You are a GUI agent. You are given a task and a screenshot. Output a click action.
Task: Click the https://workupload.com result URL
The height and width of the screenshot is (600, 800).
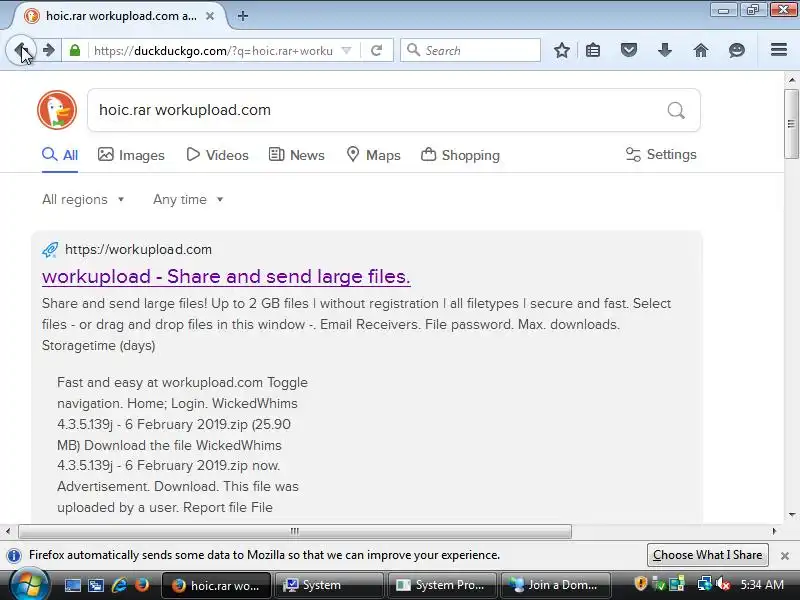138,249
